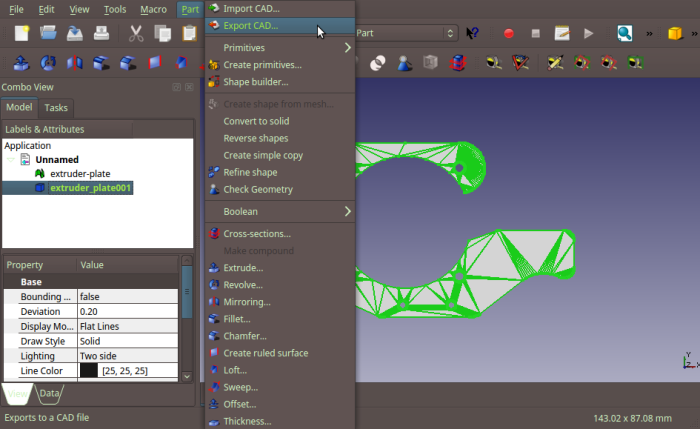Execute macro with the play triangle icon
700x429 pixels.
[x=588, y=33]
